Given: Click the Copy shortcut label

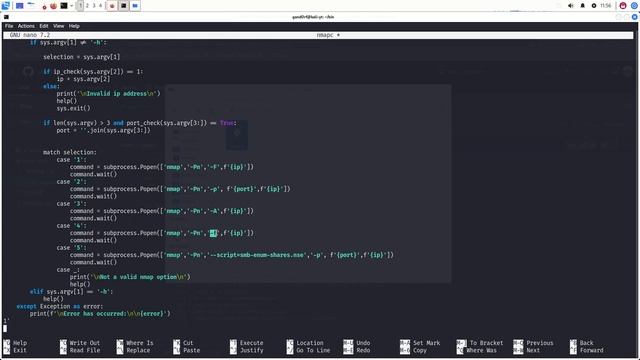Looking at the screenshot, I should pyautogui.click(x=420, y=350).
